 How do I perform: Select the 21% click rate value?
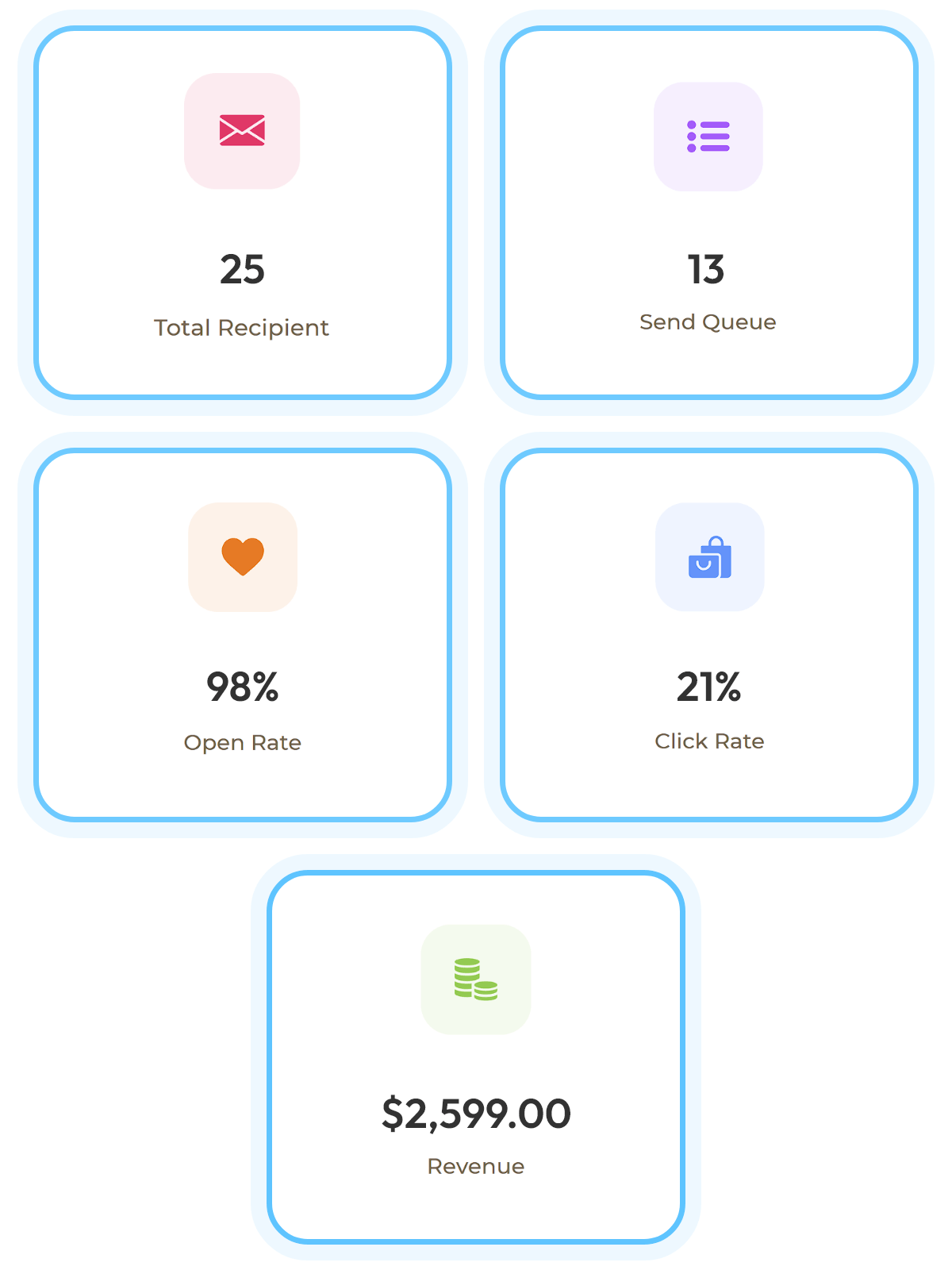coord(709,687)
